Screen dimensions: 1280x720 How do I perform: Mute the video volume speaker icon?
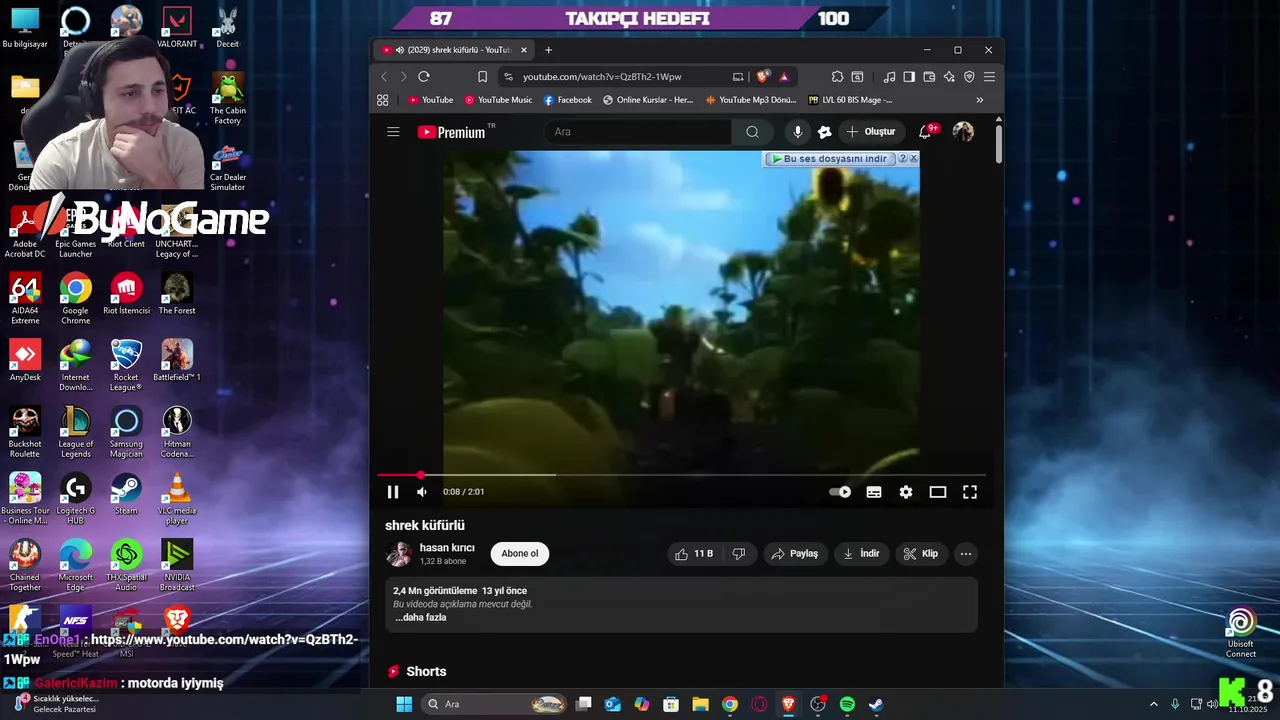coord(422,492)
